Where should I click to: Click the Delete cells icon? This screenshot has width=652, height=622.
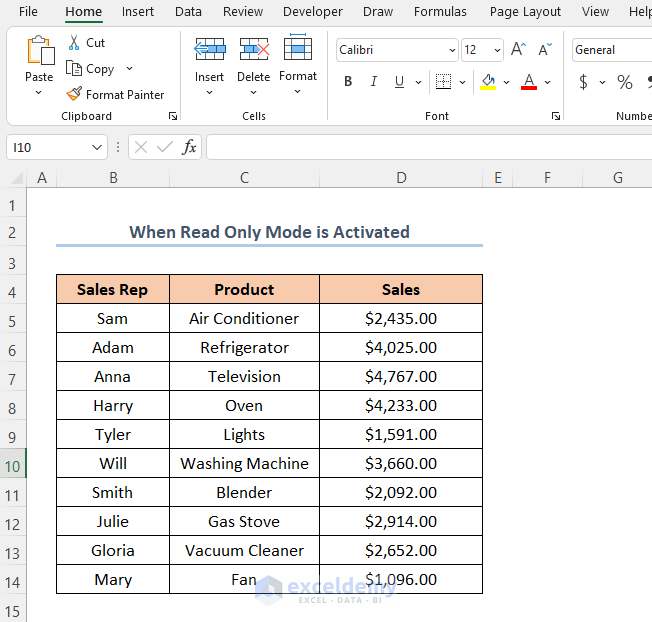[x=253, y=50]
